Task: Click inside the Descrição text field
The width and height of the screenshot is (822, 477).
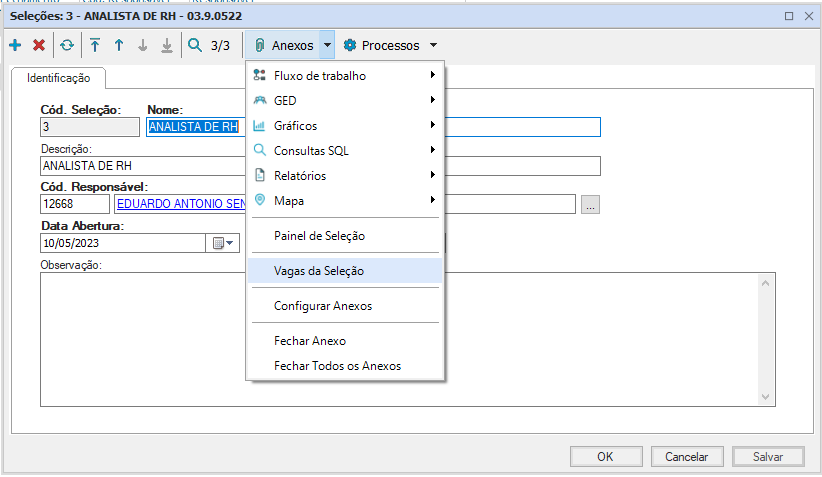Action: pyautogui.click(x=320, y=166)
